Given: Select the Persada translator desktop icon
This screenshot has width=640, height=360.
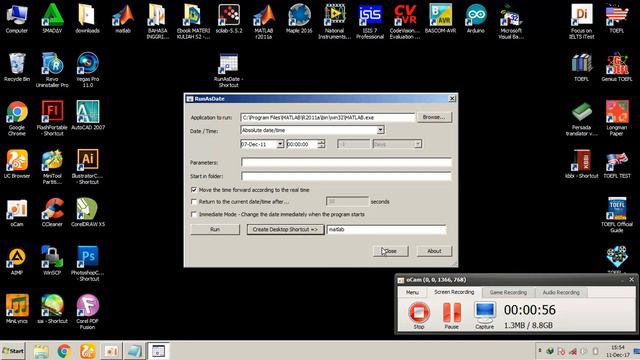Looking at the screenshot, I should [582, 118].
